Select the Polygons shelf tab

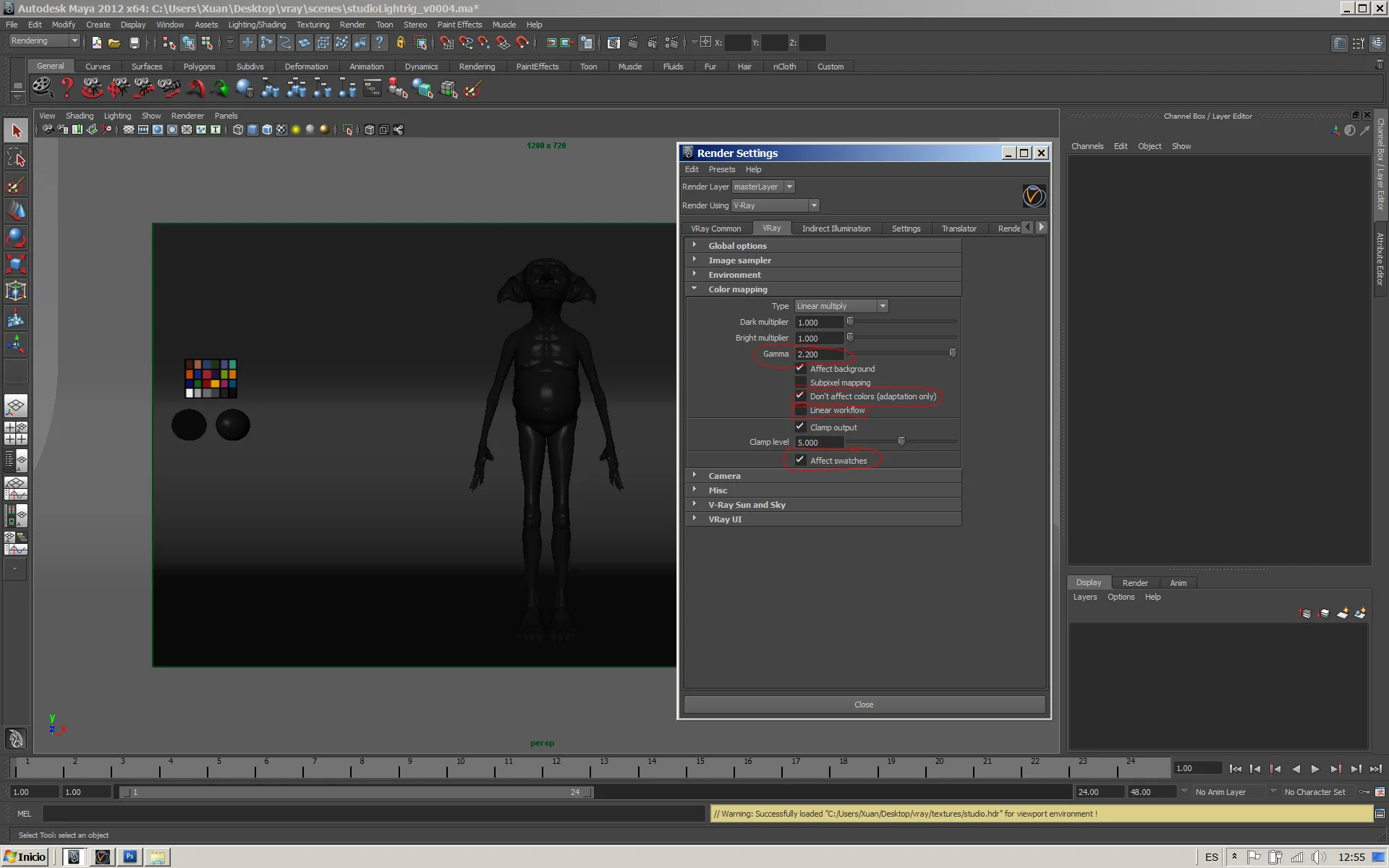point(199,67)
